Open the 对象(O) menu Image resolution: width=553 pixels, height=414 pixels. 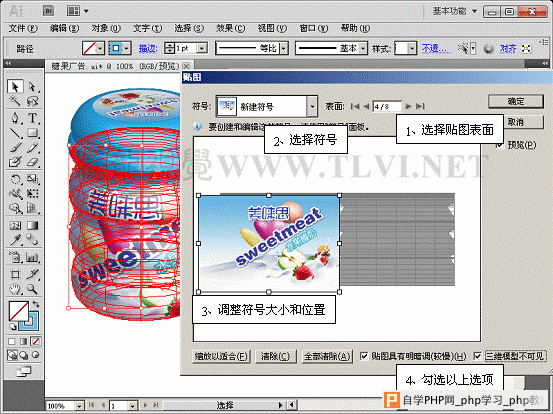click(x=106, y=28)
